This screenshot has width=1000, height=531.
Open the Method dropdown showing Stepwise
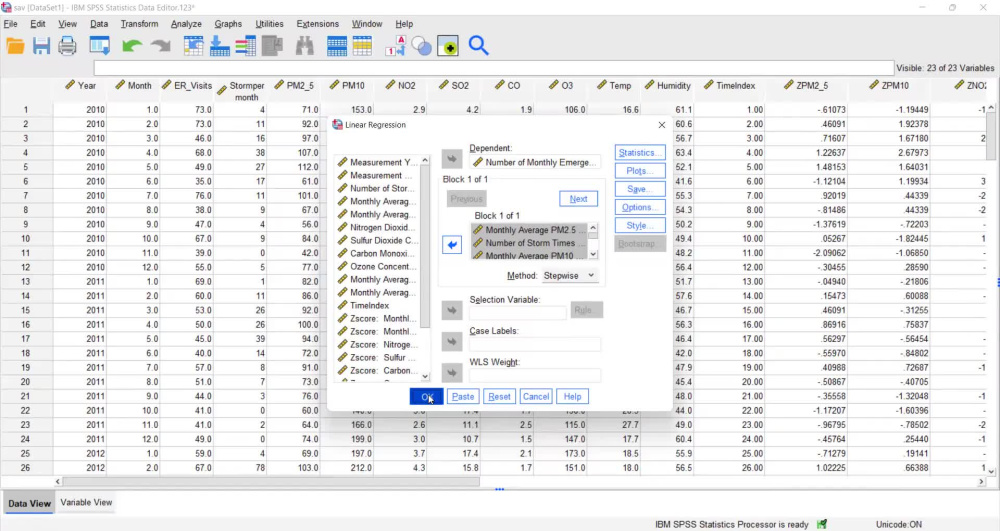(569, 275)
